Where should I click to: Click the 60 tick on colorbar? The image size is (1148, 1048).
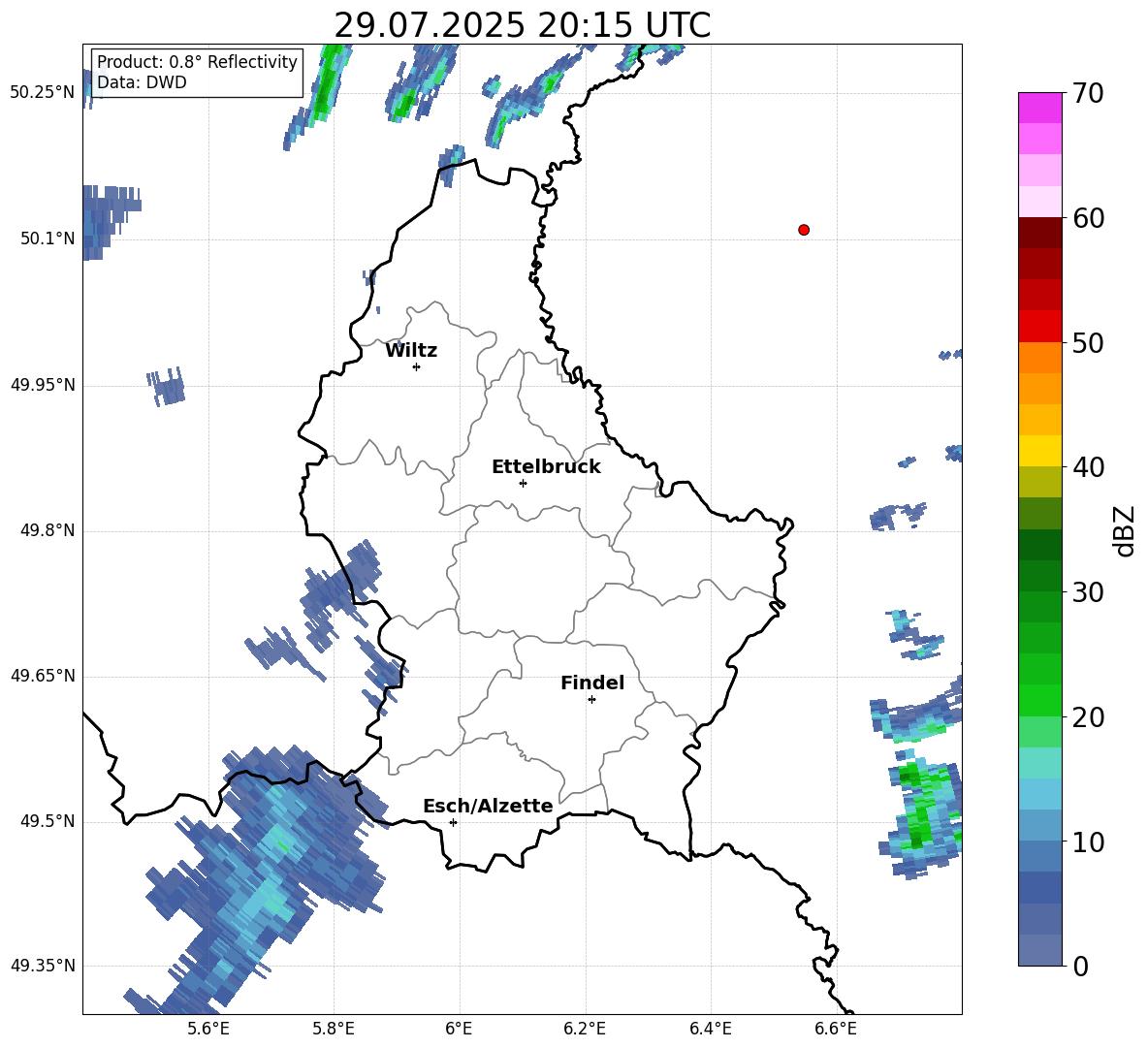click(1087, 218)
